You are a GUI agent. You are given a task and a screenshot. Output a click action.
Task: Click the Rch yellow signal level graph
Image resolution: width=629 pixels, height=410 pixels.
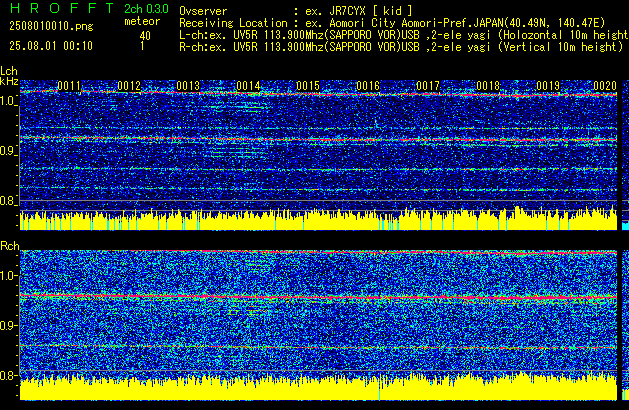pos(319,387)
